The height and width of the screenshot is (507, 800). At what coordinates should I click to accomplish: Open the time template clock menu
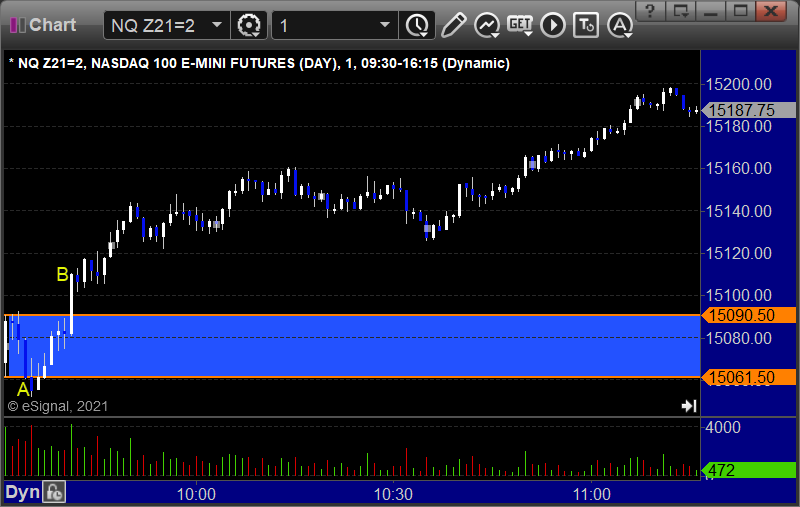[417, 25]
